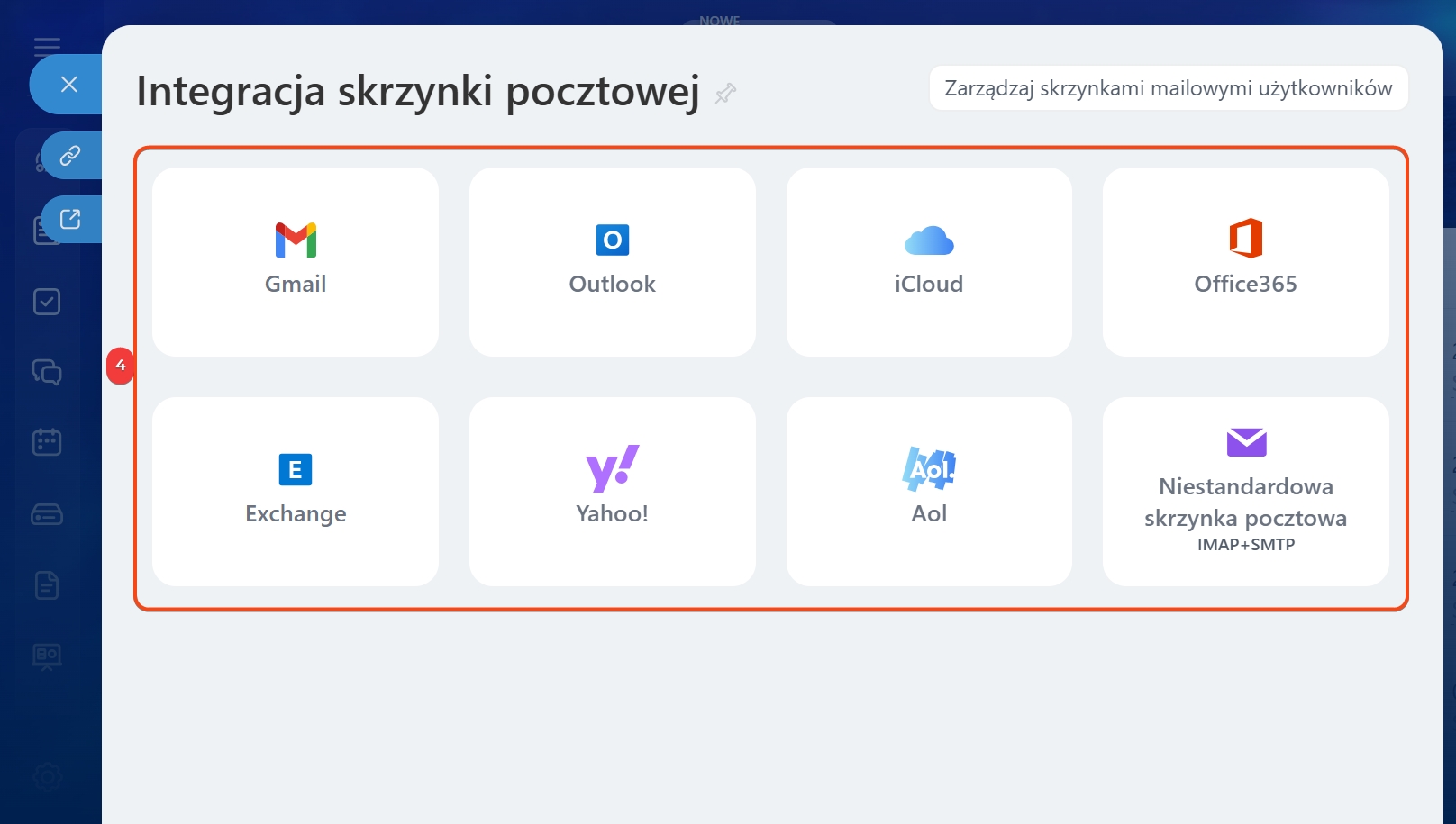Open the chat bubbles icon in the sidebar

[x=47, y=372]
